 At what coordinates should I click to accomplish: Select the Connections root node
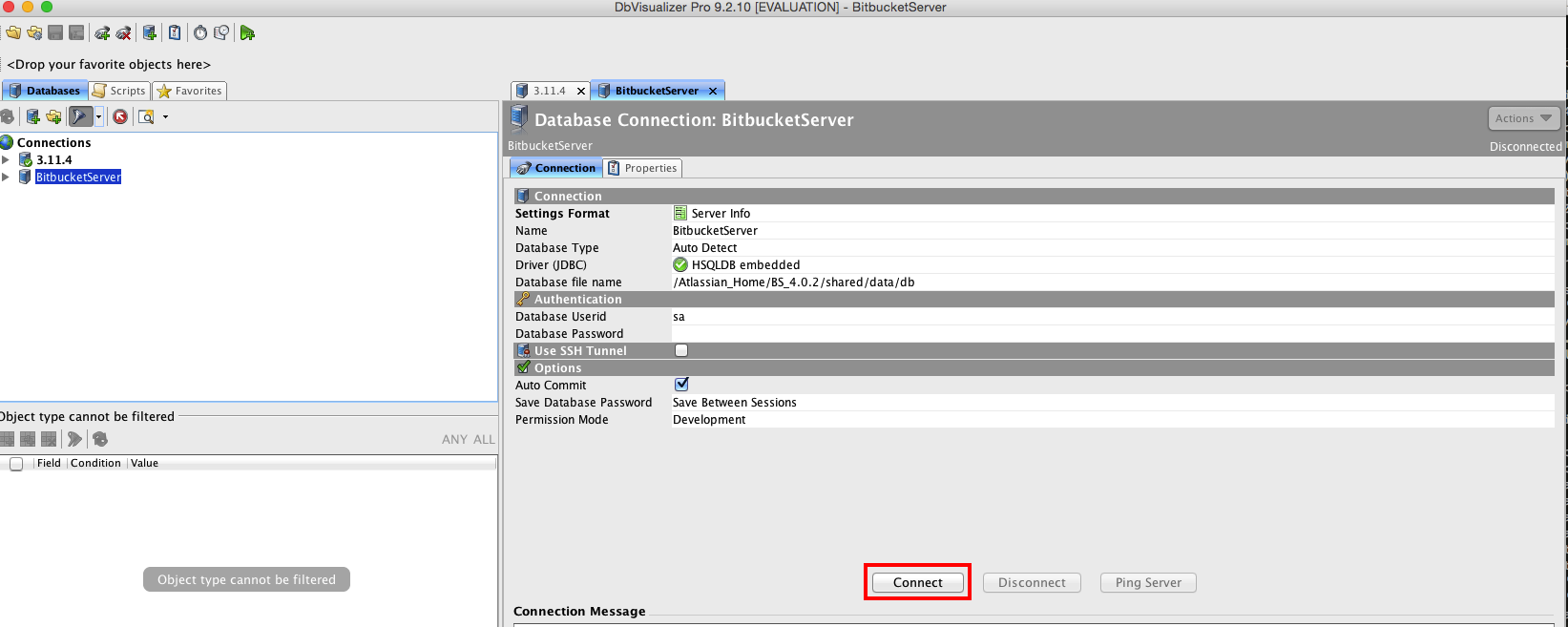53,142
